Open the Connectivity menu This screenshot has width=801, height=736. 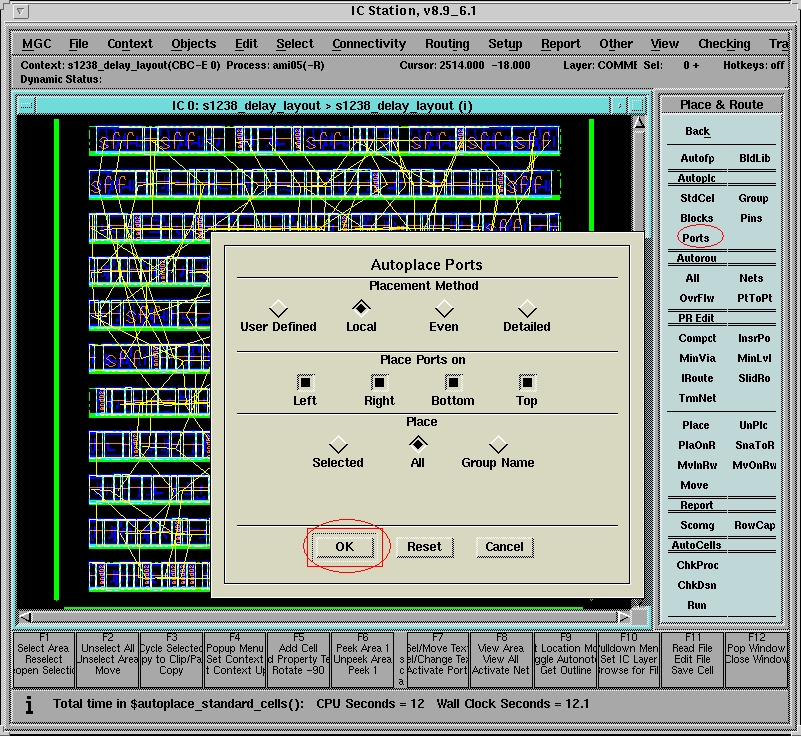click(369, 44)
